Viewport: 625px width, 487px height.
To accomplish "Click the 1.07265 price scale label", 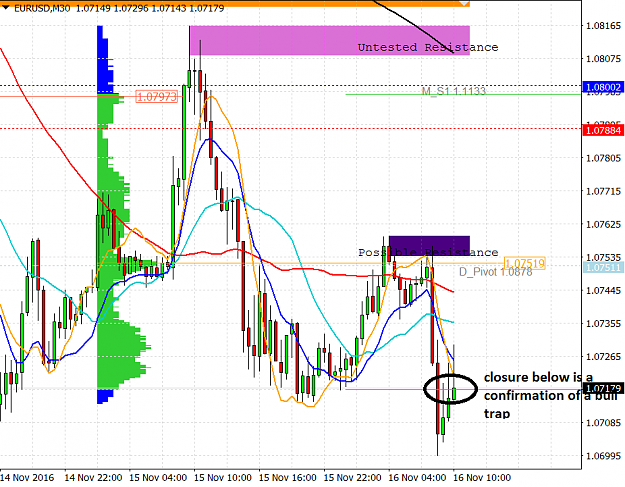I will [603, 357].
